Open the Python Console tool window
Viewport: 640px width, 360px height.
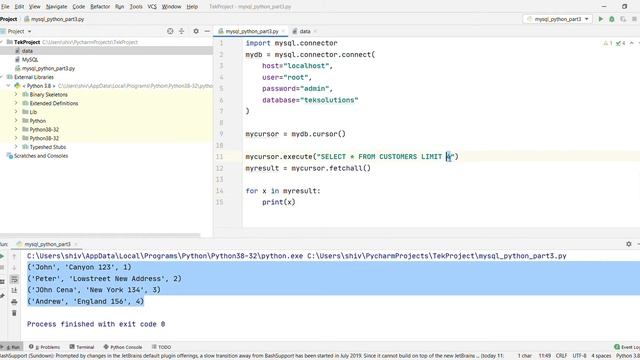coord(122,347)
